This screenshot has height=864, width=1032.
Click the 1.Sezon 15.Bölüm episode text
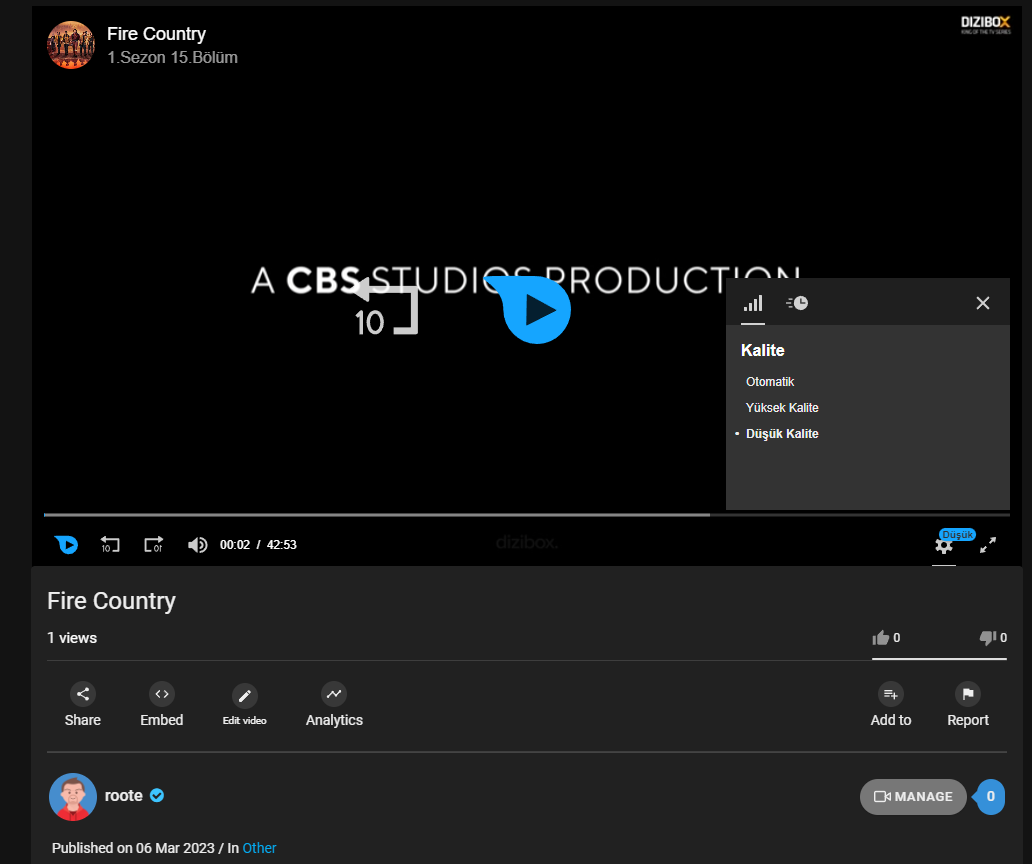pyautogui.click(x=172, y=57)
